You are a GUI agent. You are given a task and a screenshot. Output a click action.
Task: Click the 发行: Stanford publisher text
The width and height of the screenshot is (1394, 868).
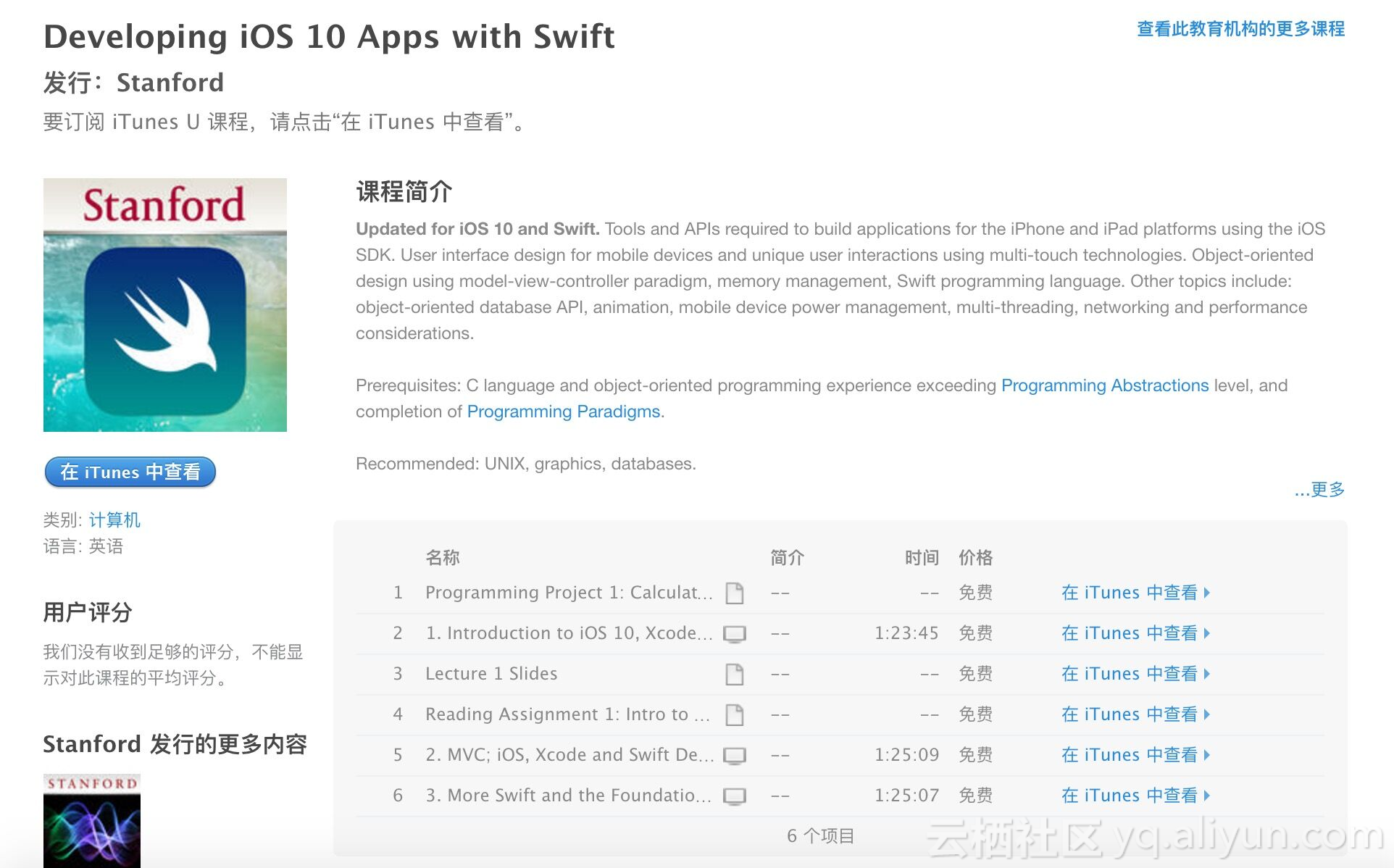(x=133, y=83)
